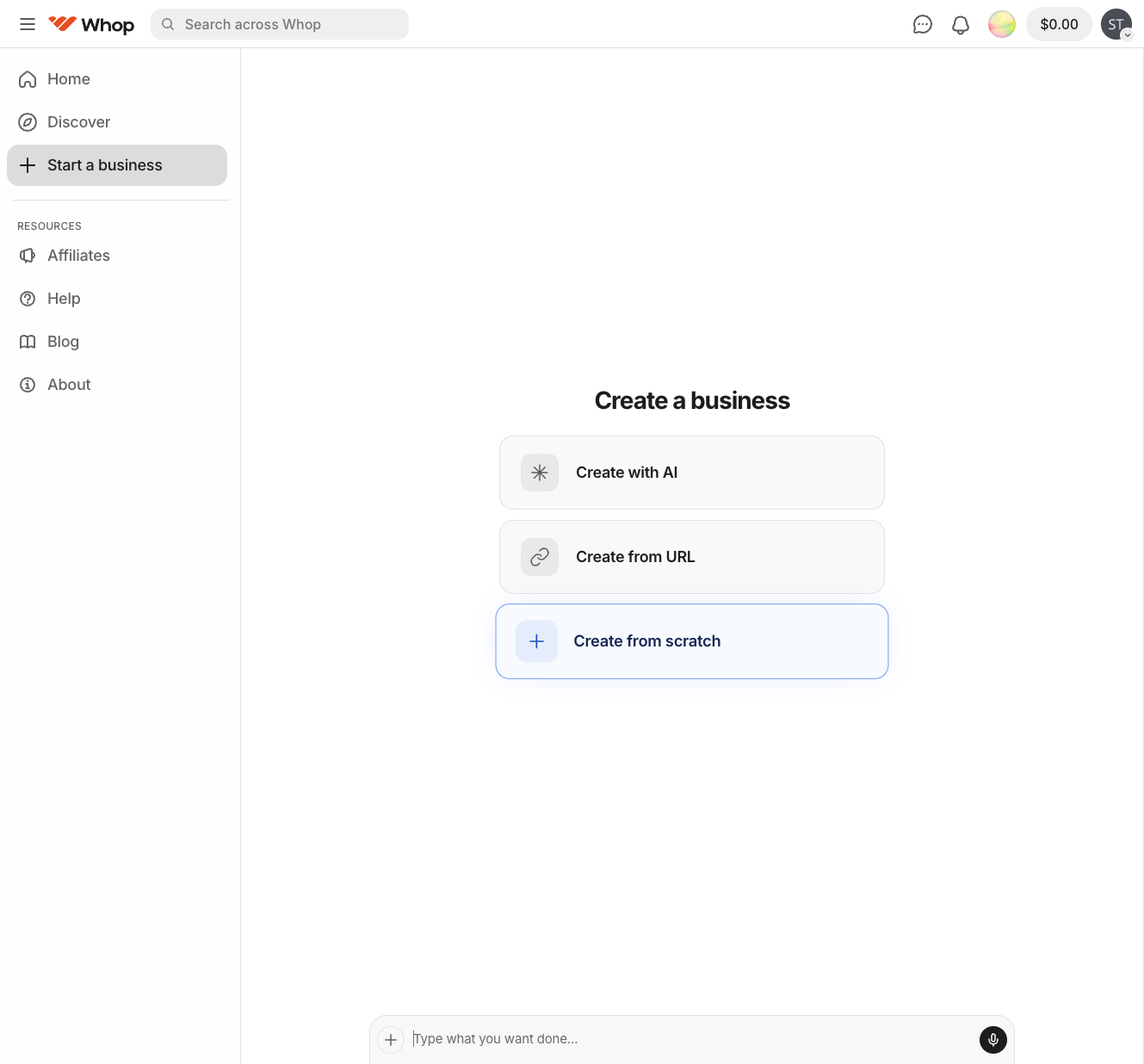Open the About link
The image size is (1144, 1064).
[117, 385]
